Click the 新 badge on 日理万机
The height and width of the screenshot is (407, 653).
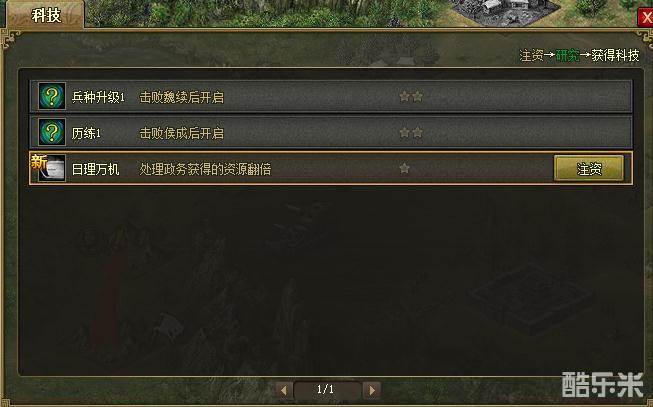tap(37, 162)
